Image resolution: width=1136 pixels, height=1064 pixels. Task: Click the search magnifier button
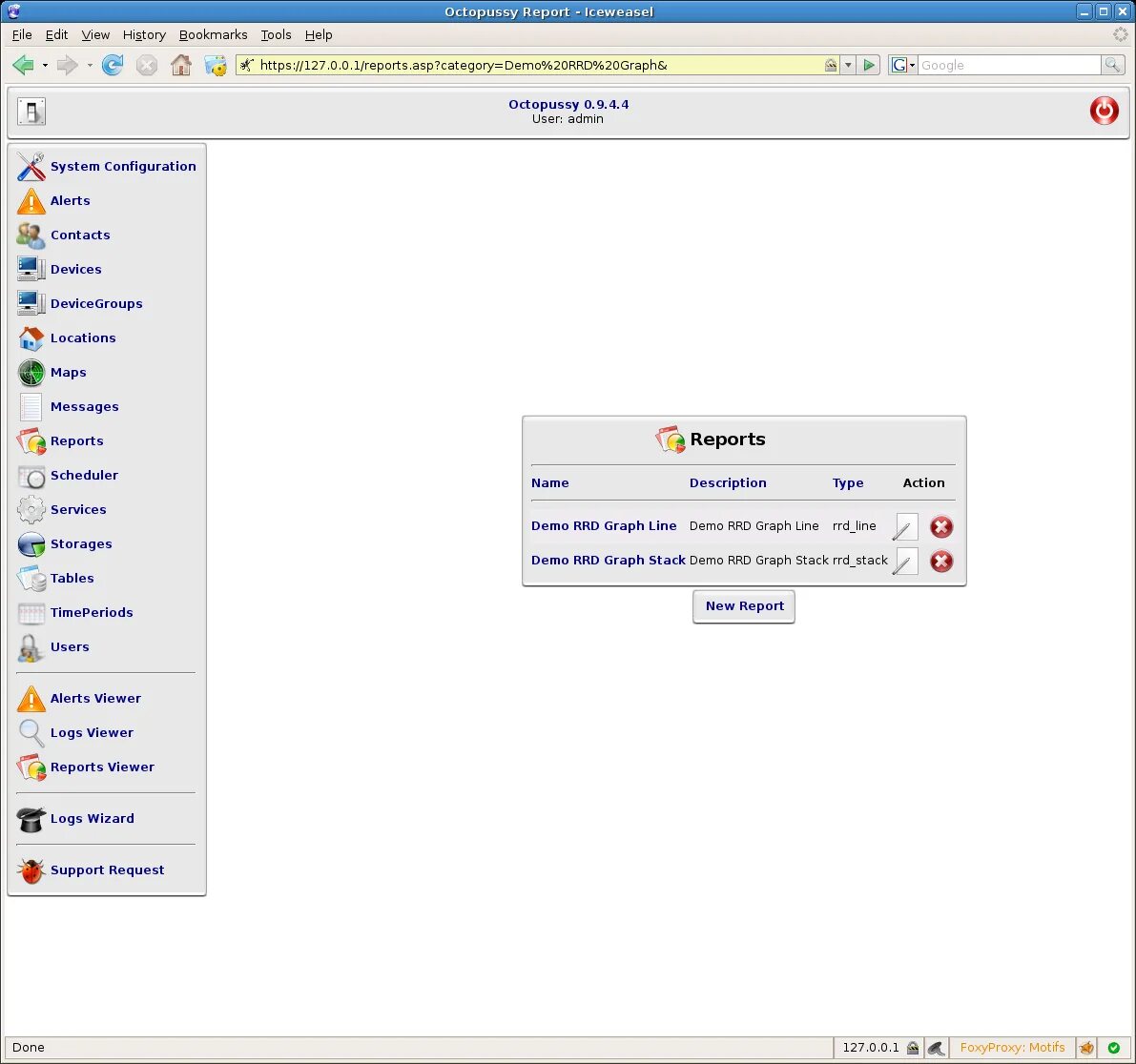click(x=1112, y=65)
